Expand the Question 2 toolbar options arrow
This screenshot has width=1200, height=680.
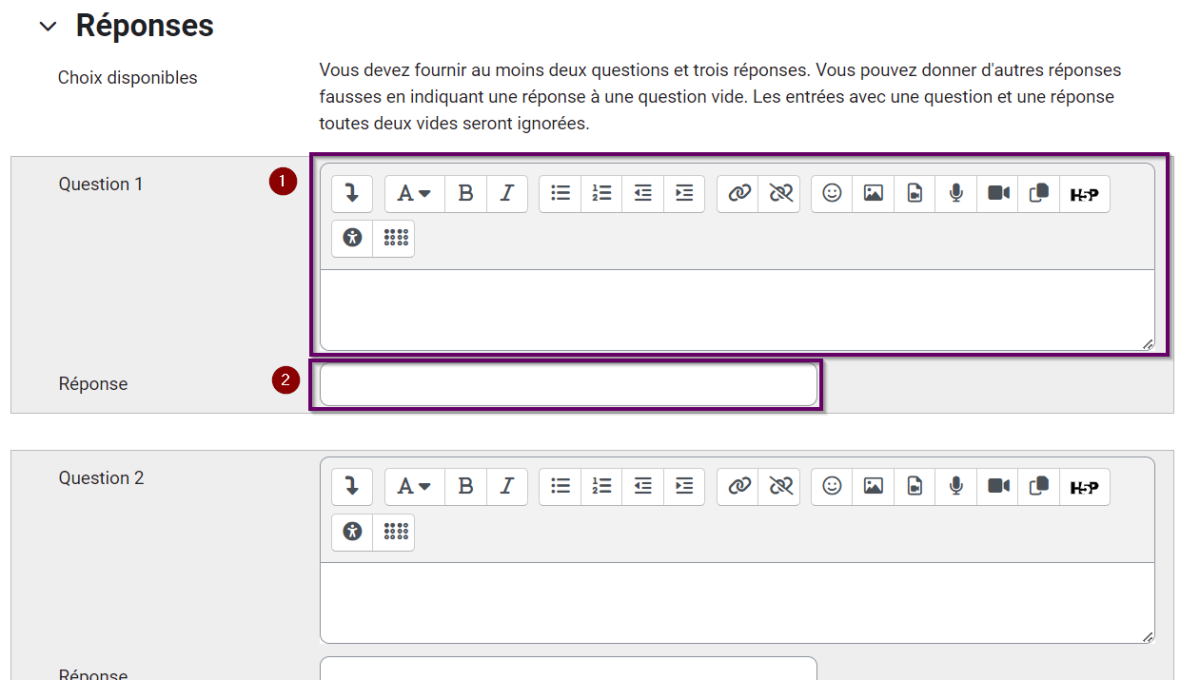click(x=351, y=487)
